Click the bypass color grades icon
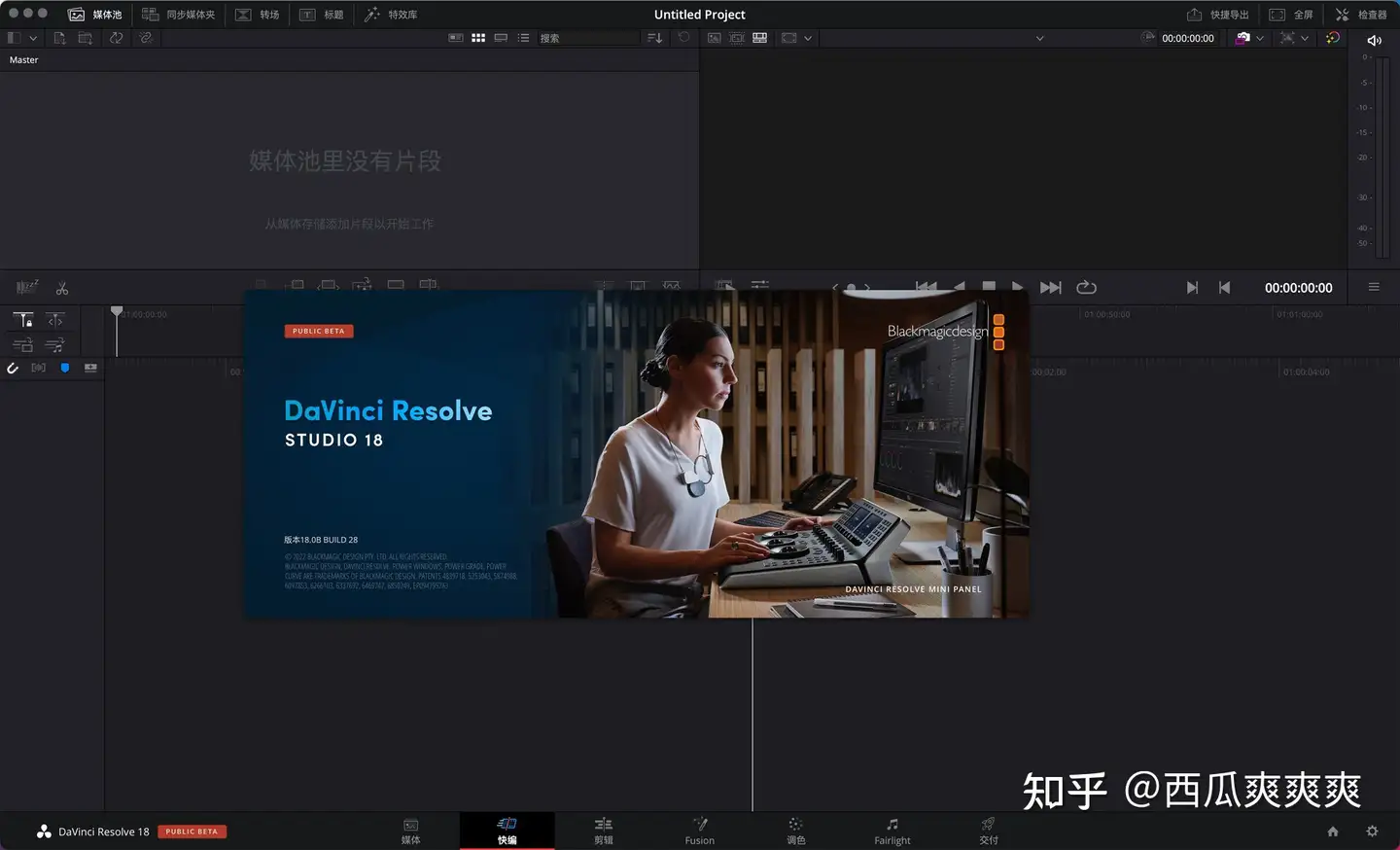 [1242, 38]
